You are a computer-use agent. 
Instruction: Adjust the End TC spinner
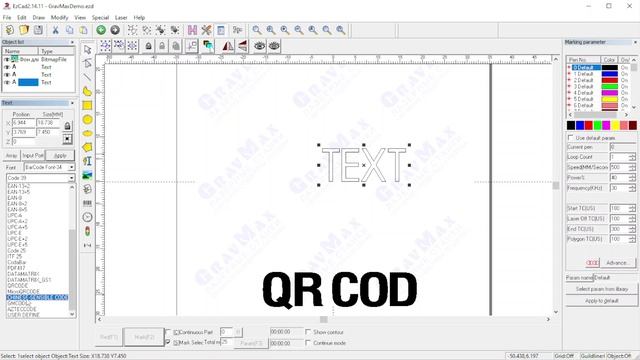click(632, 229)
